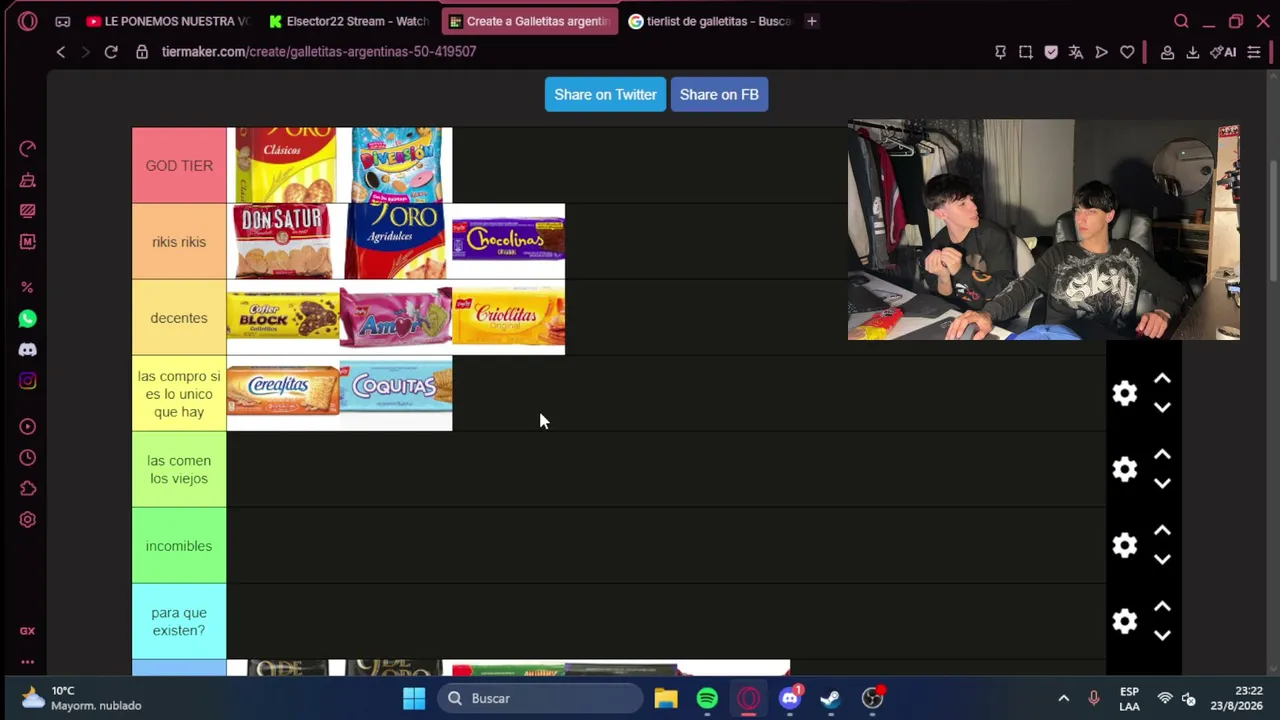The width and height of the screenshot is (1280, 720).
Task: Move the 'incomibles' row down
Action: point(1162,559)
